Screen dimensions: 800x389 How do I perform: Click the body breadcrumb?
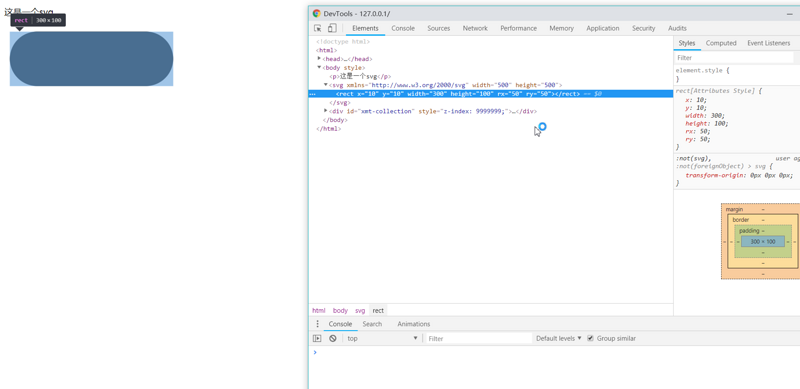(340, 310)
